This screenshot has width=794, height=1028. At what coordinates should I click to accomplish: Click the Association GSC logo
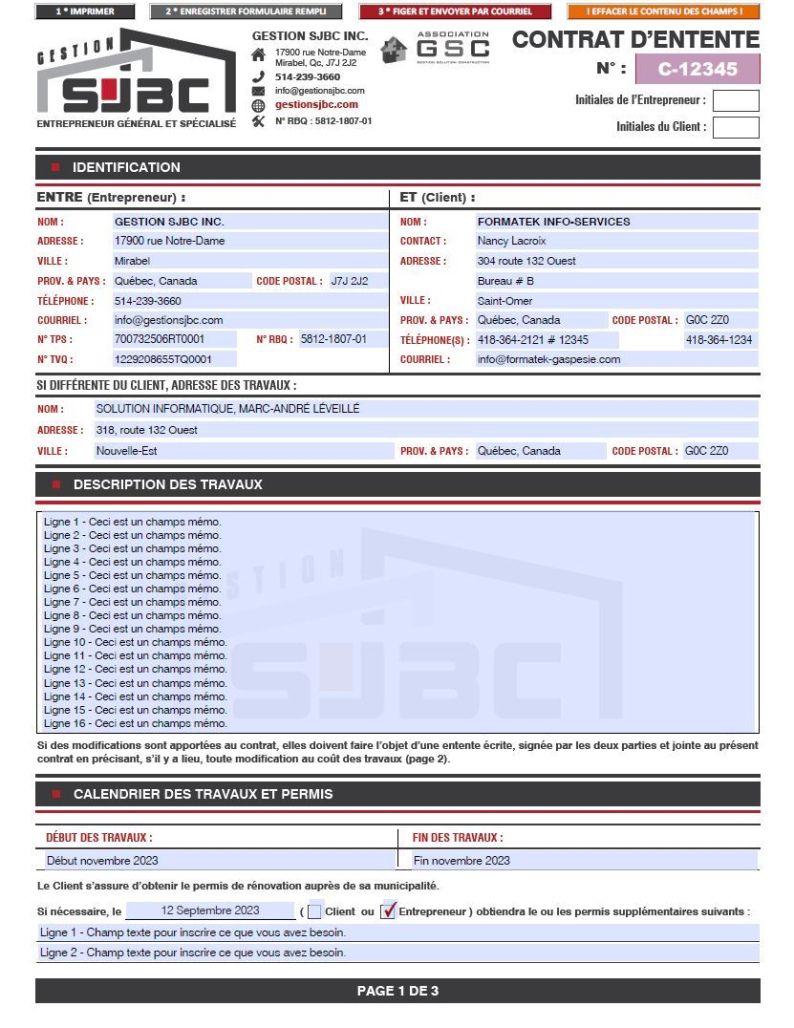click(438, 48)
